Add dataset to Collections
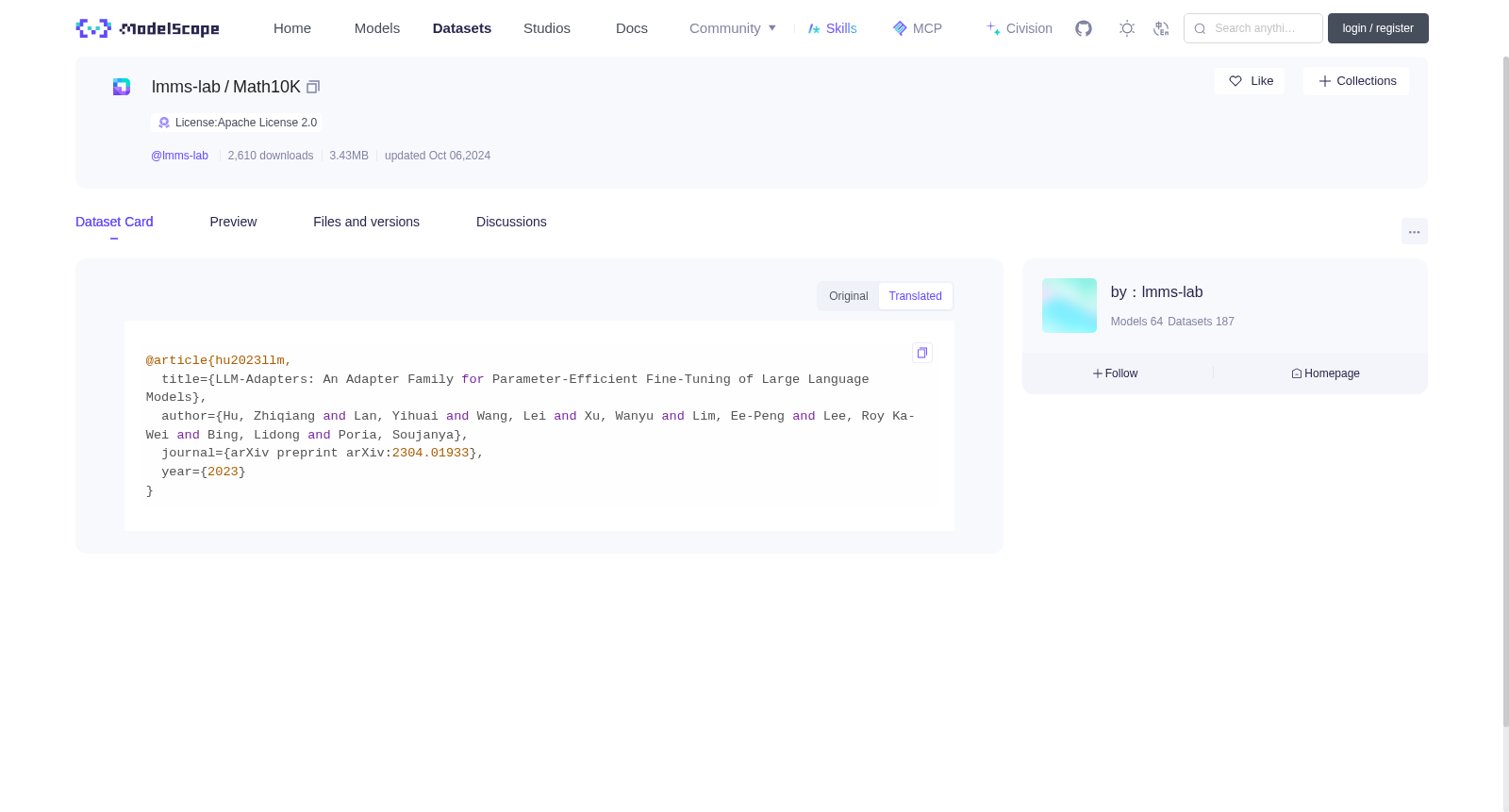This screenshot has height=812, width=1509. coord(1356,81)
